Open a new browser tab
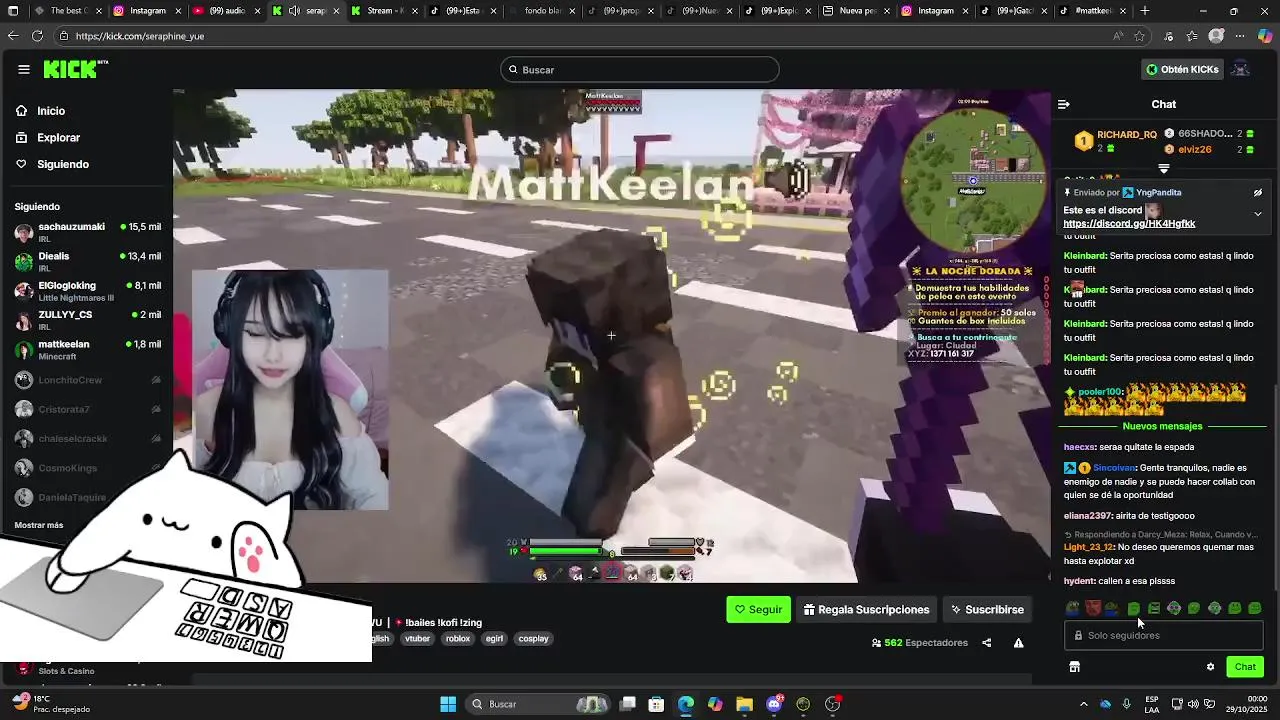Viewport: 1280px width, 720px height. pos(1145,11)
